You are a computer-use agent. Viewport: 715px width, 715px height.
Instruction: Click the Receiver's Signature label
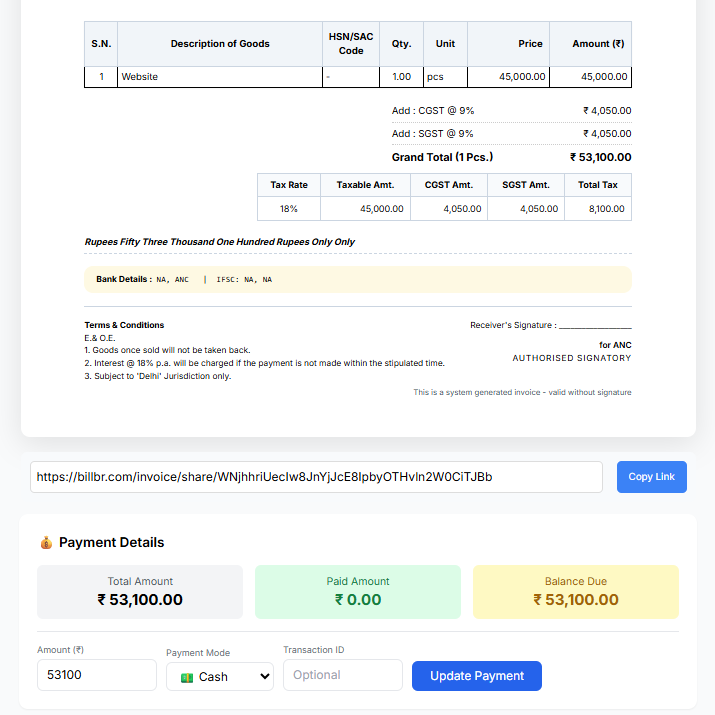click(513, 325)
